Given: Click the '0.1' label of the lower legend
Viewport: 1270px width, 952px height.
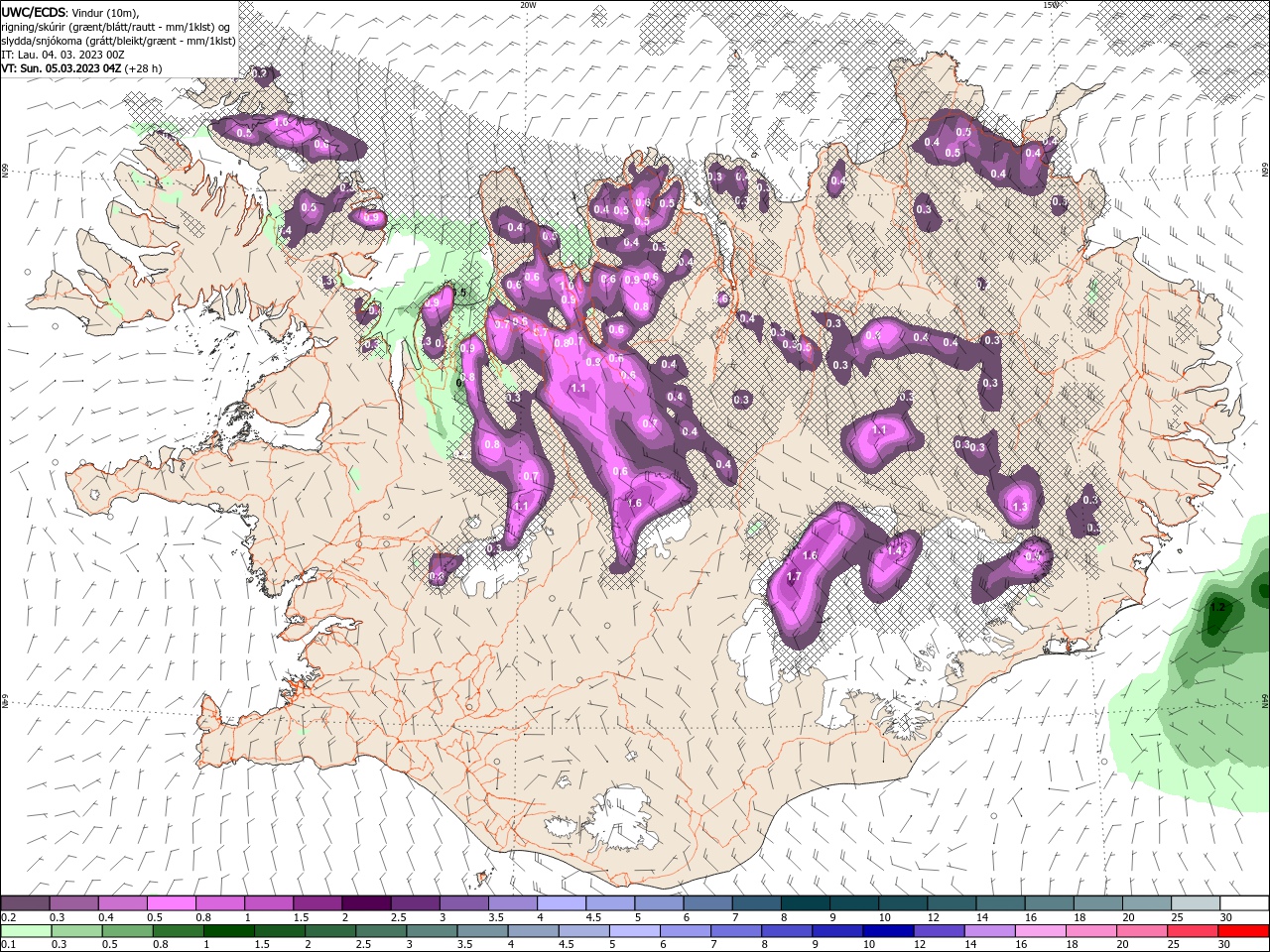Looking at the screenshot, I should pos(9,945).
